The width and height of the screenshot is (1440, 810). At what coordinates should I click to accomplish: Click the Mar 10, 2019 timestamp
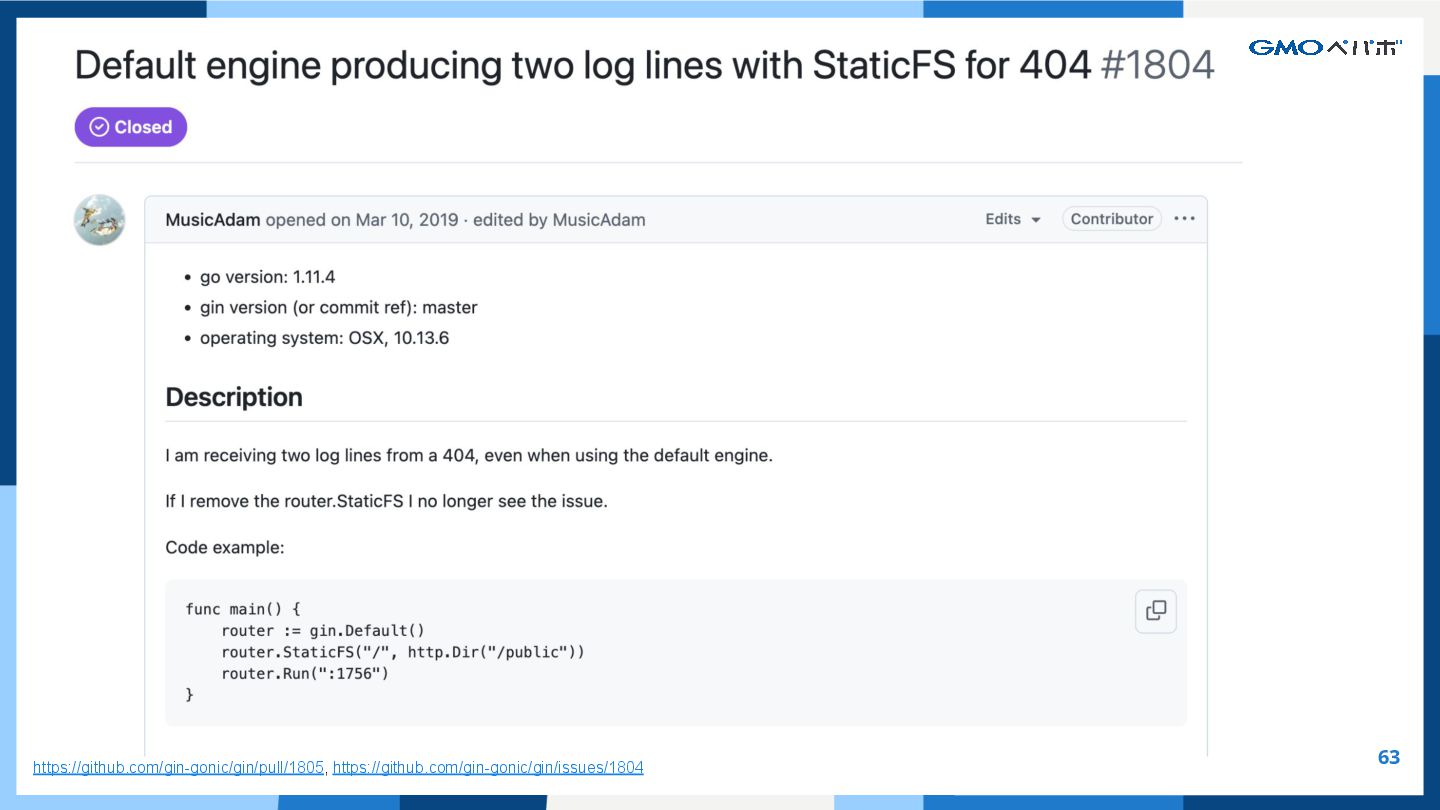(407, 220)
